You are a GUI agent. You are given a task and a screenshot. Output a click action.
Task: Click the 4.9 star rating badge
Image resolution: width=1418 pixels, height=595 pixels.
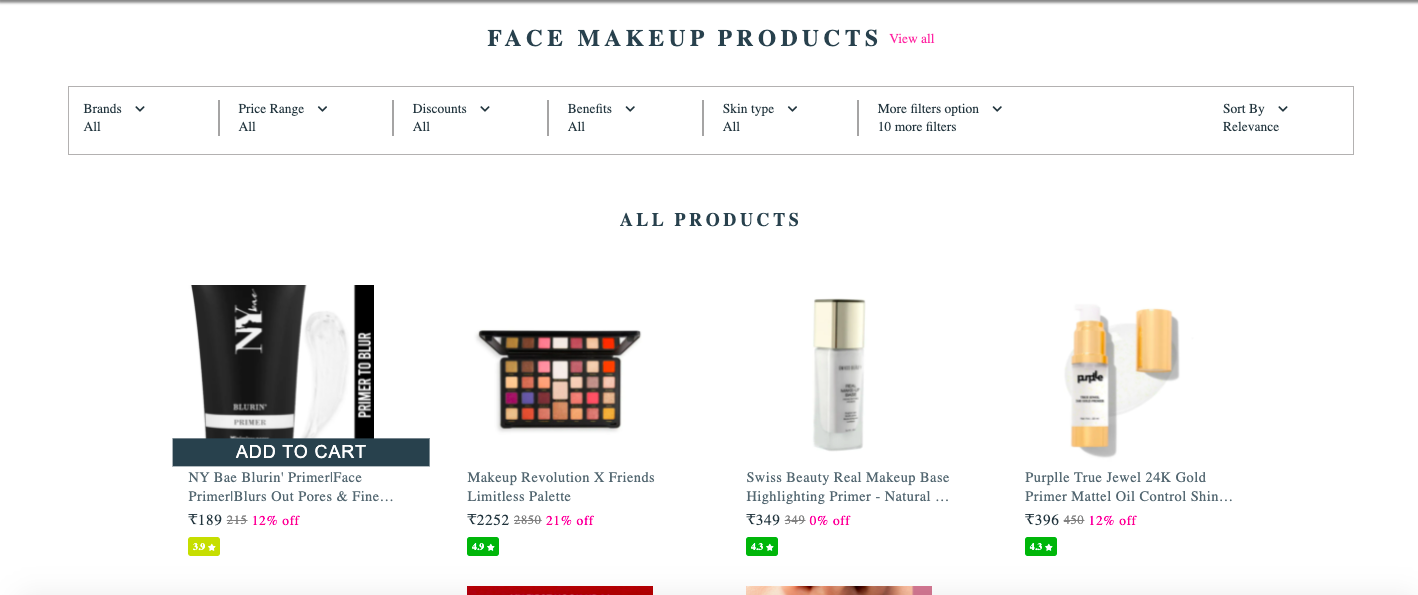(x=483, y=547)
